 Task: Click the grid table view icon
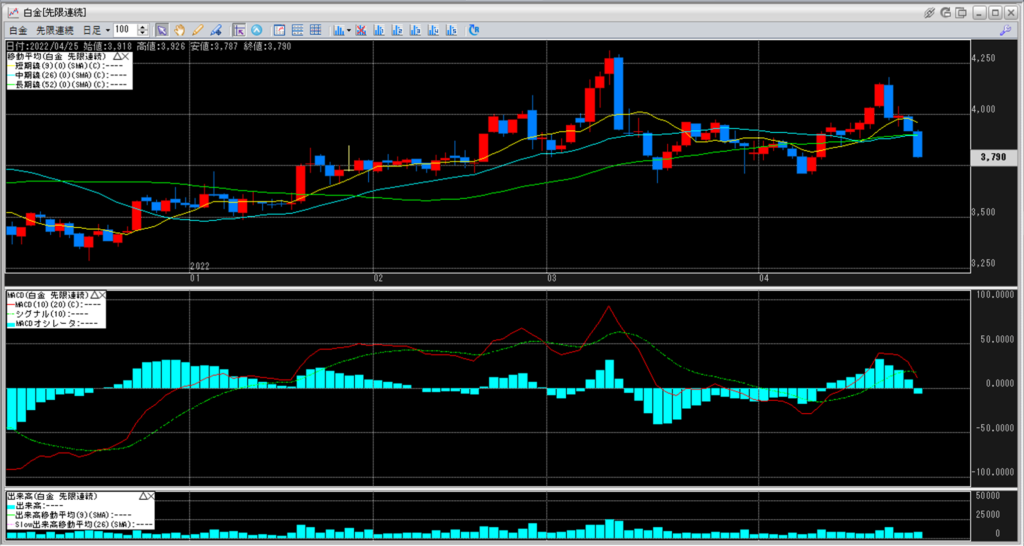click(x=315, y=30)
